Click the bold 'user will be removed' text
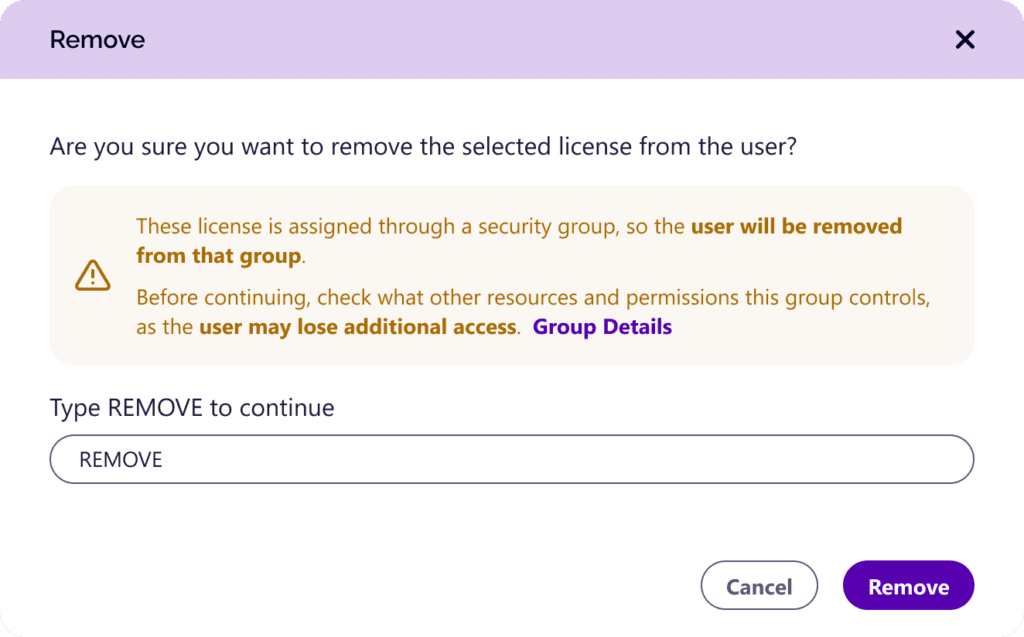The height and width of the screenshot is (637, 1024). coord(795,226)
